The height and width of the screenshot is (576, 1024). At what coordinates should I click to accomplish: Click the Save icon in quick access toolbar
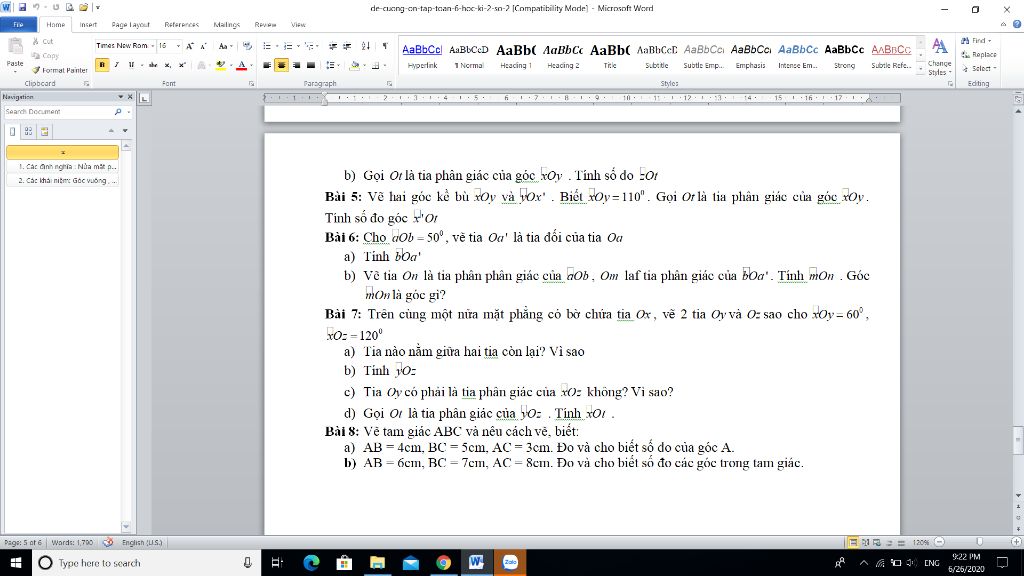(22, 8)
